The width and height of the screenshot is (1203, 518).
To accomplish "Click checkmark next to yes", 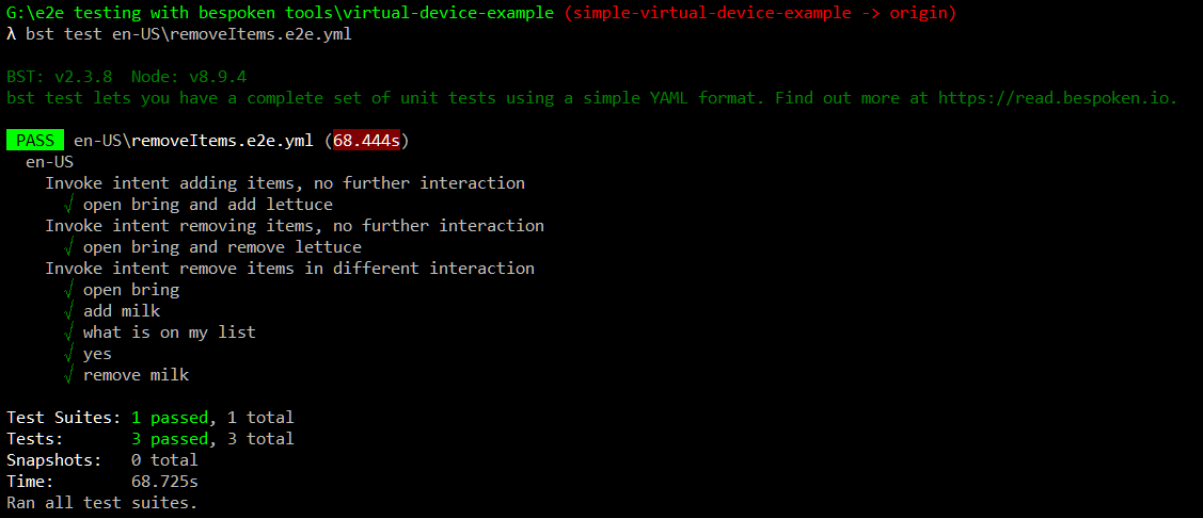I will click(69, 353).
